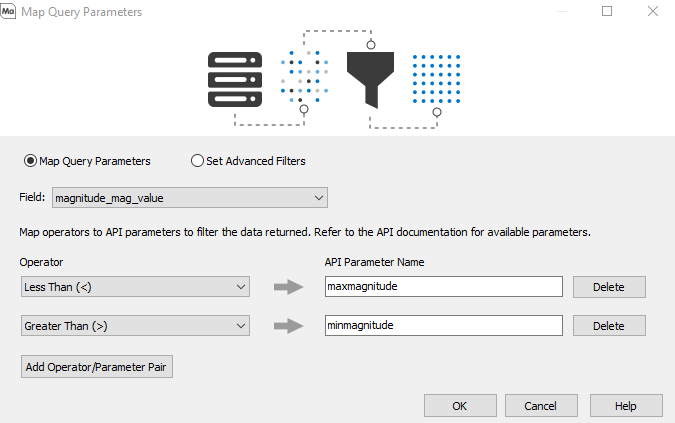Confirm the dialog with OK

click(x=460, y=406)
